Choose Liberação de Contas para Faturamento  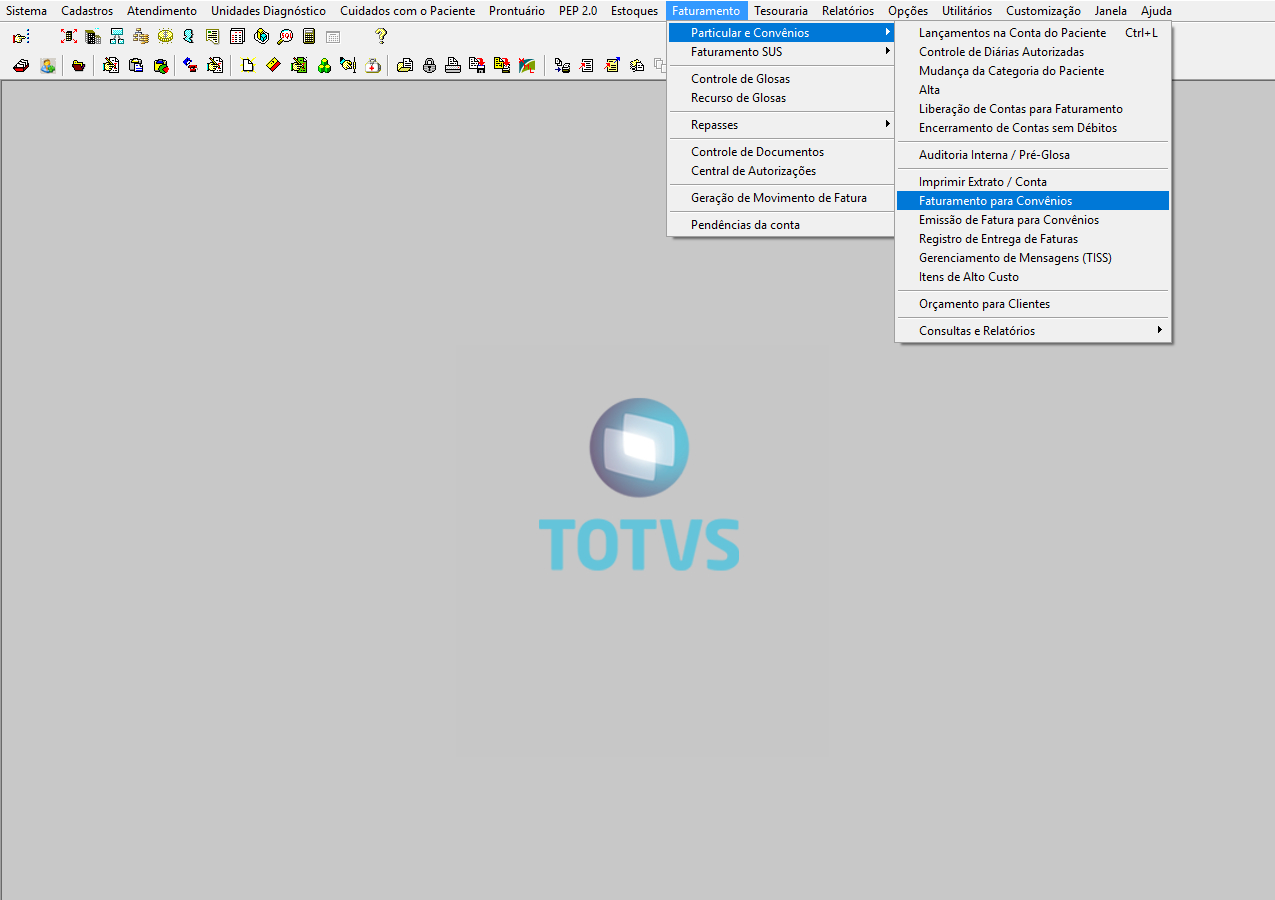1033,109
